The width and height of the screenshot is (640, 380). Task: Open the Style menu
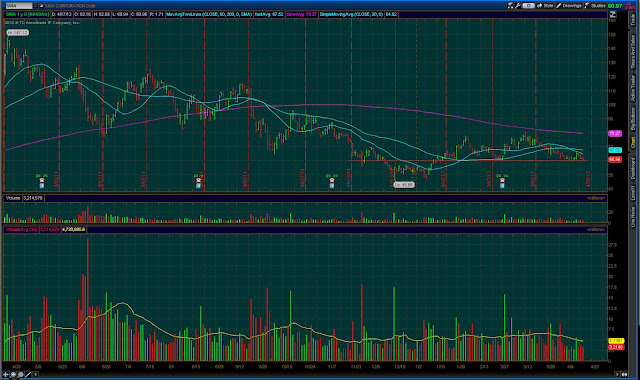coord(545,5)
